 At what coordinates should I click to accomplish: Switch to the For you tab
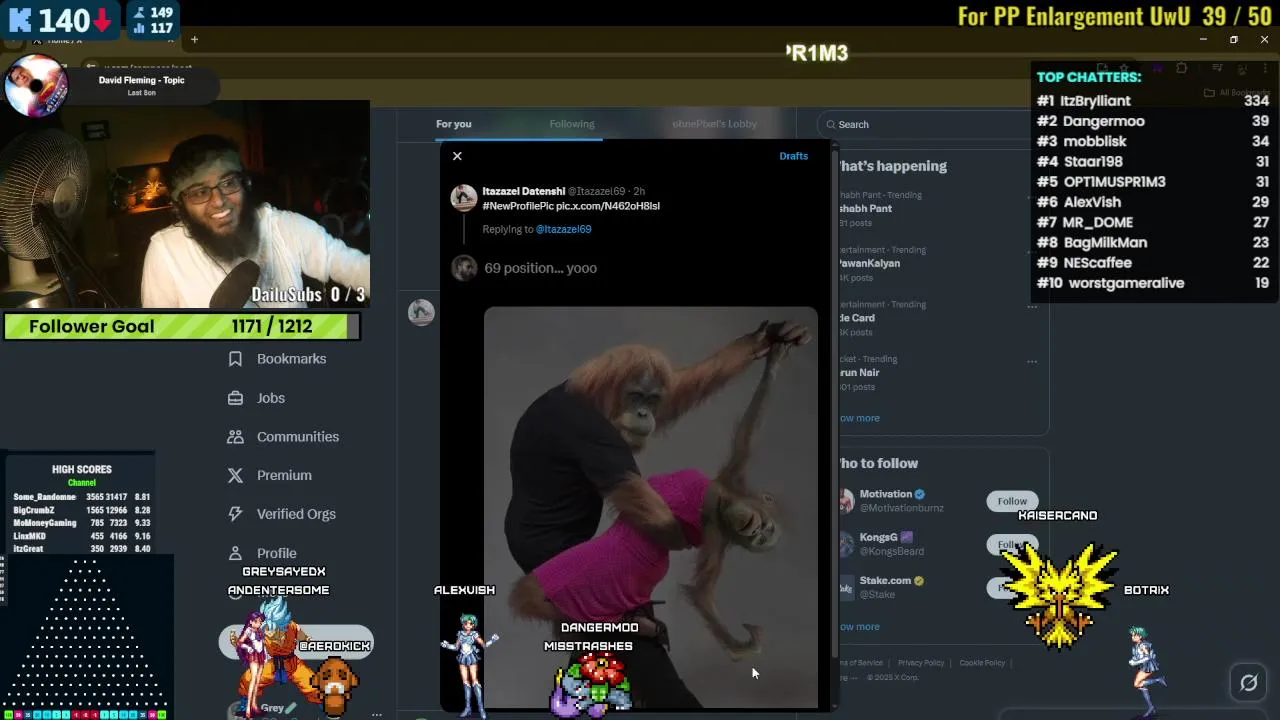(x=453, y=124)
